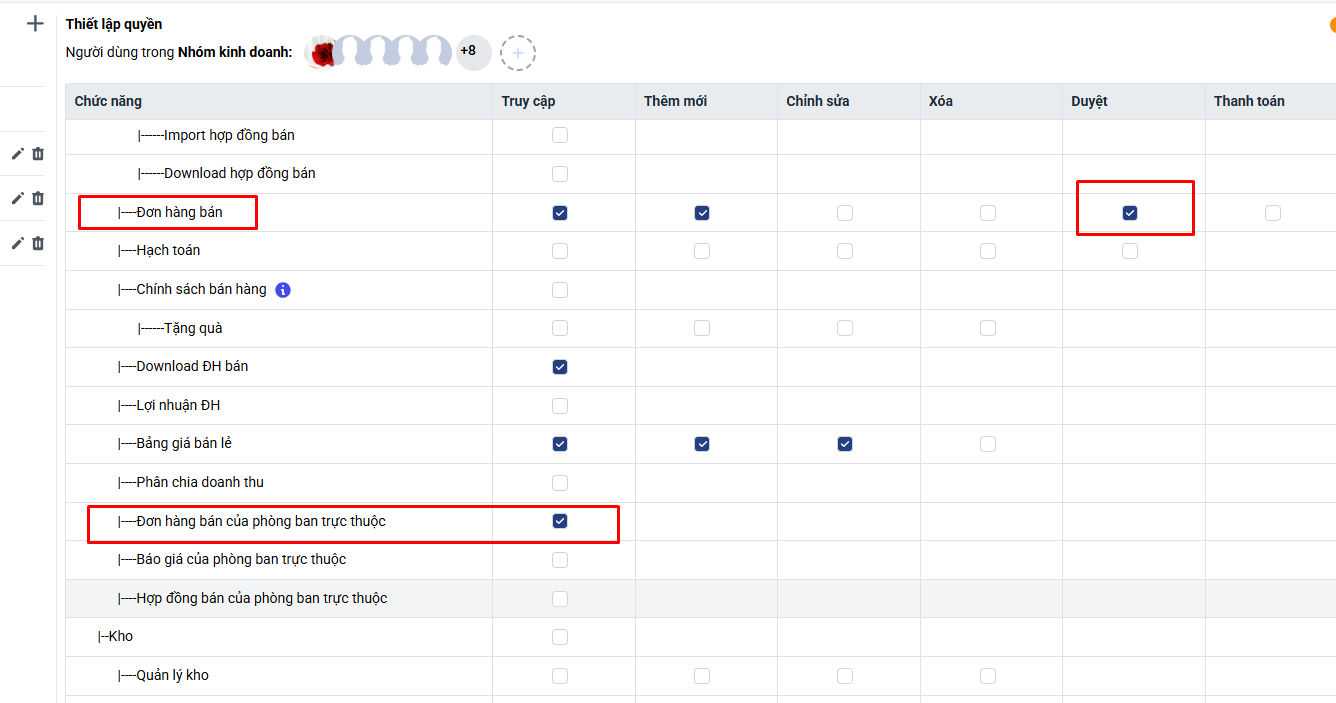Click the red flower user avatar
1336x703 pixels.
coord(321,53)
